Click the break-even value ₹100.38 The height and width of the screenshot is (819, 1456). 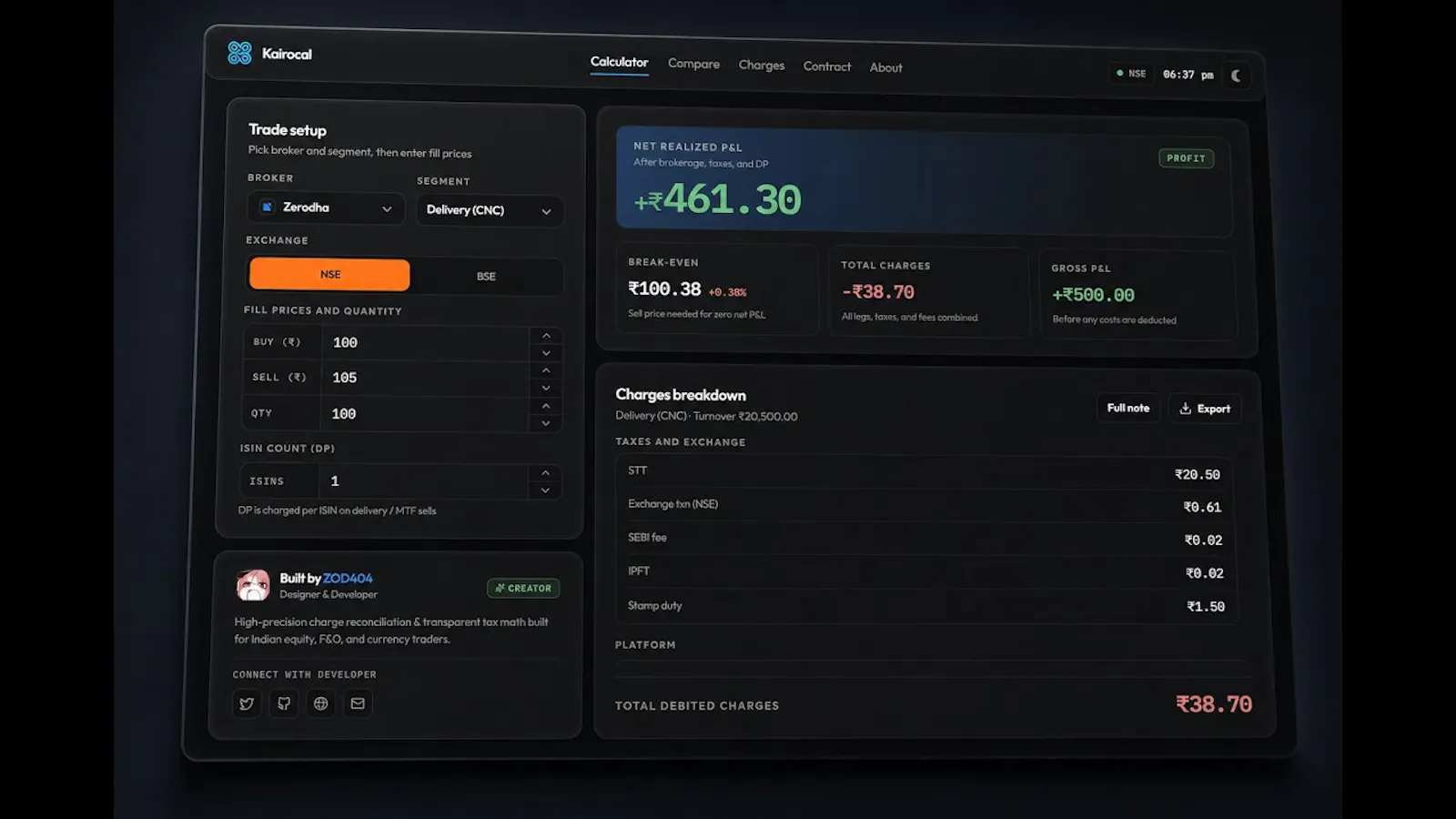[x=664, y=288]
